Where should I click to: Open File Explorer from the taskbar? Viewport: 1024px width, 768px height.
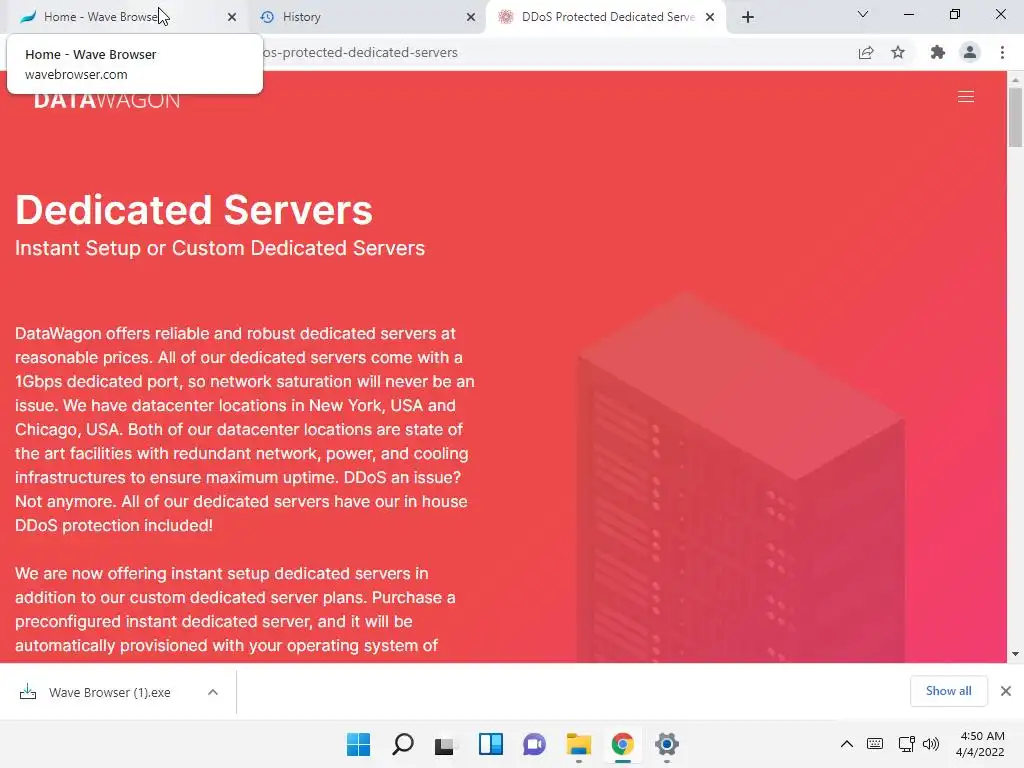(579, 744)
